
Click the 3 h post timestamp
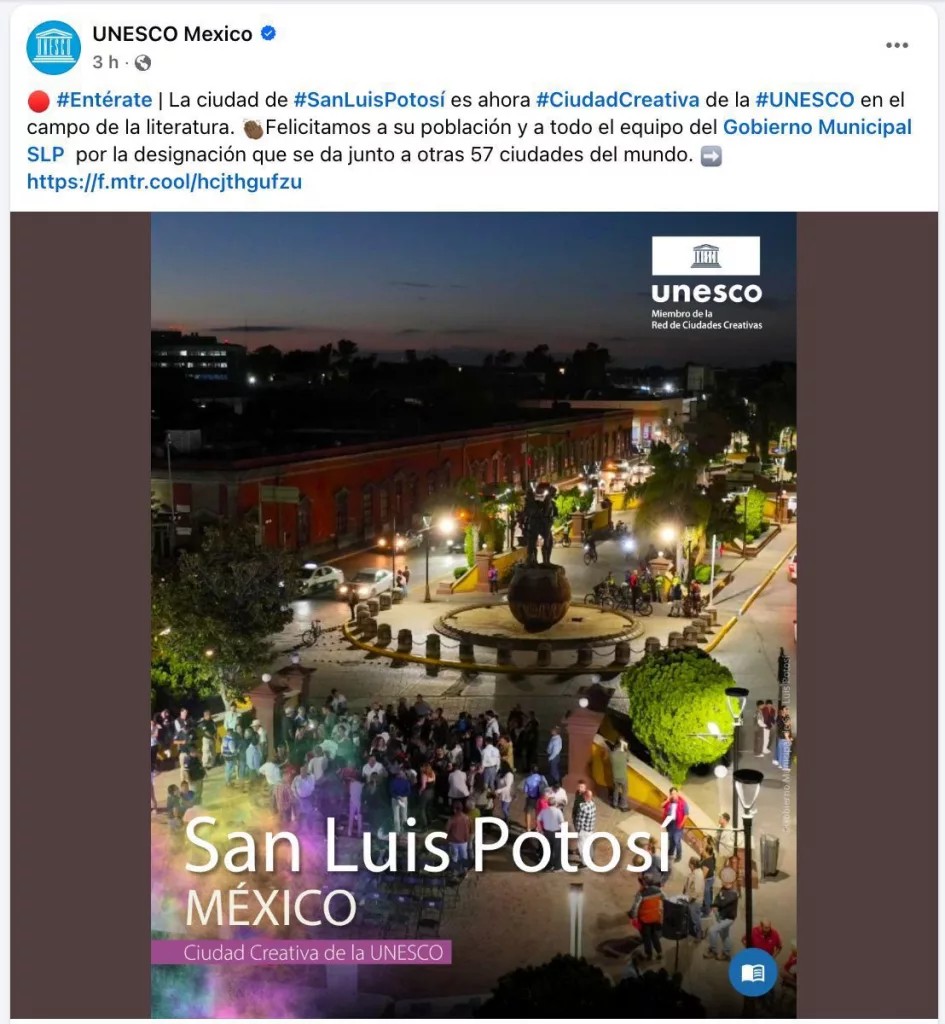[x=105, y=62]
